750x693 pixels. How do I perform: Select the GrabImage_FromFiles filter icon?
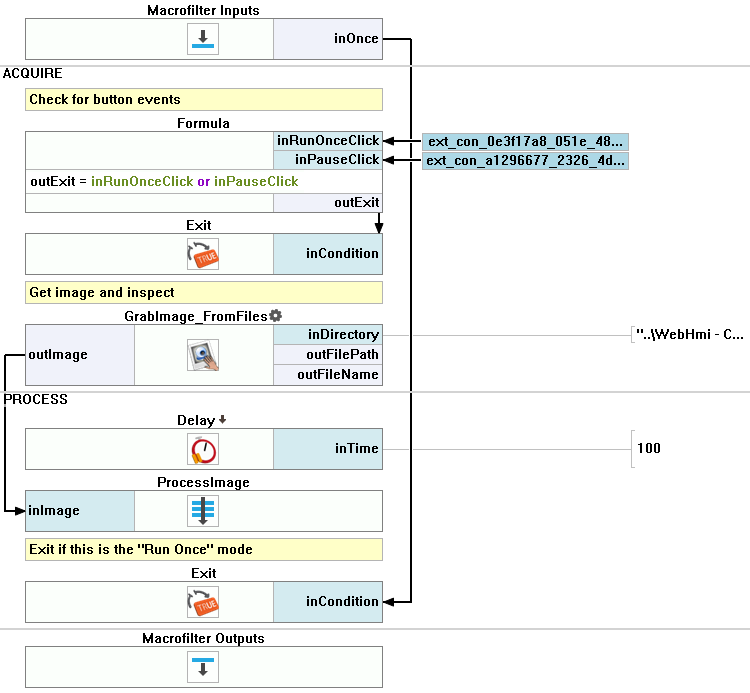pyautogui.click(x=203, y=355)
